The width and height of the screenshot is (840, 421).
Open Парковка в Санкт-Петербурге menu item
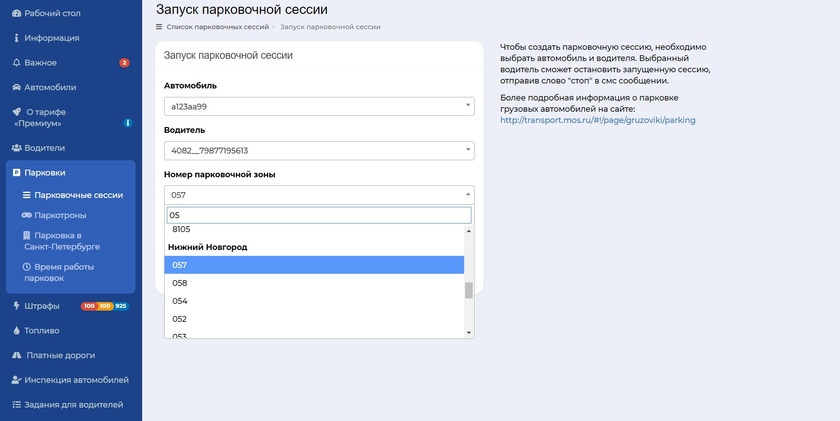tap(66, 240)
